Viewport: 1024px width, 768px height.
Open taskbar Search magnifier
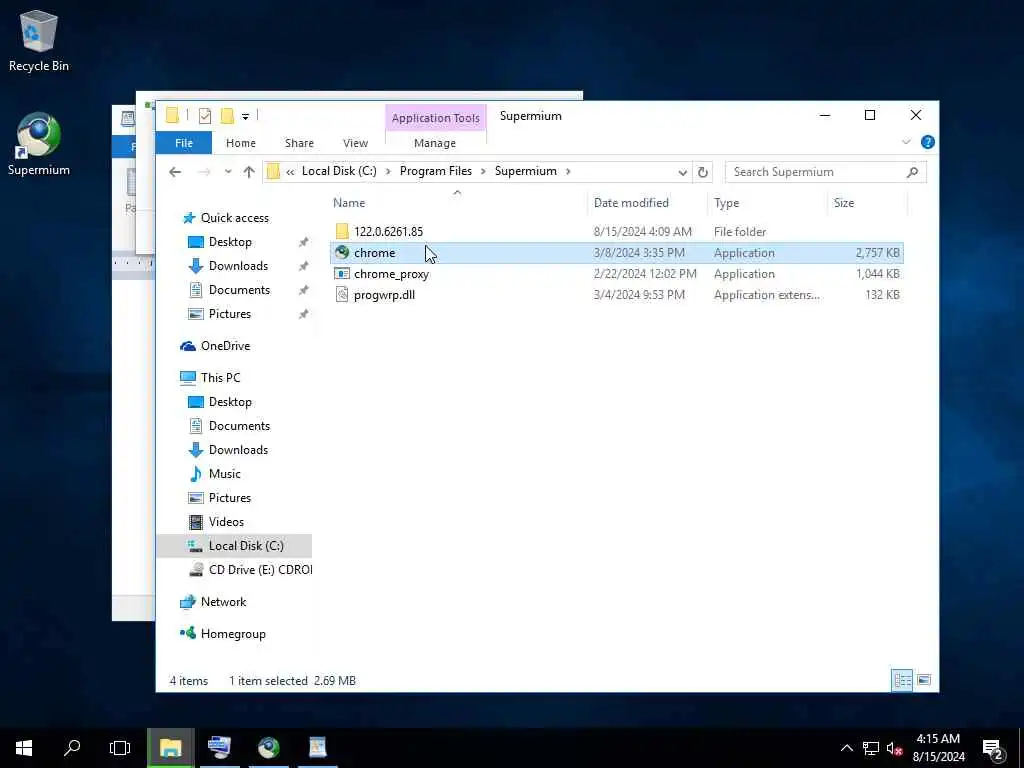(x=72, y=748)
